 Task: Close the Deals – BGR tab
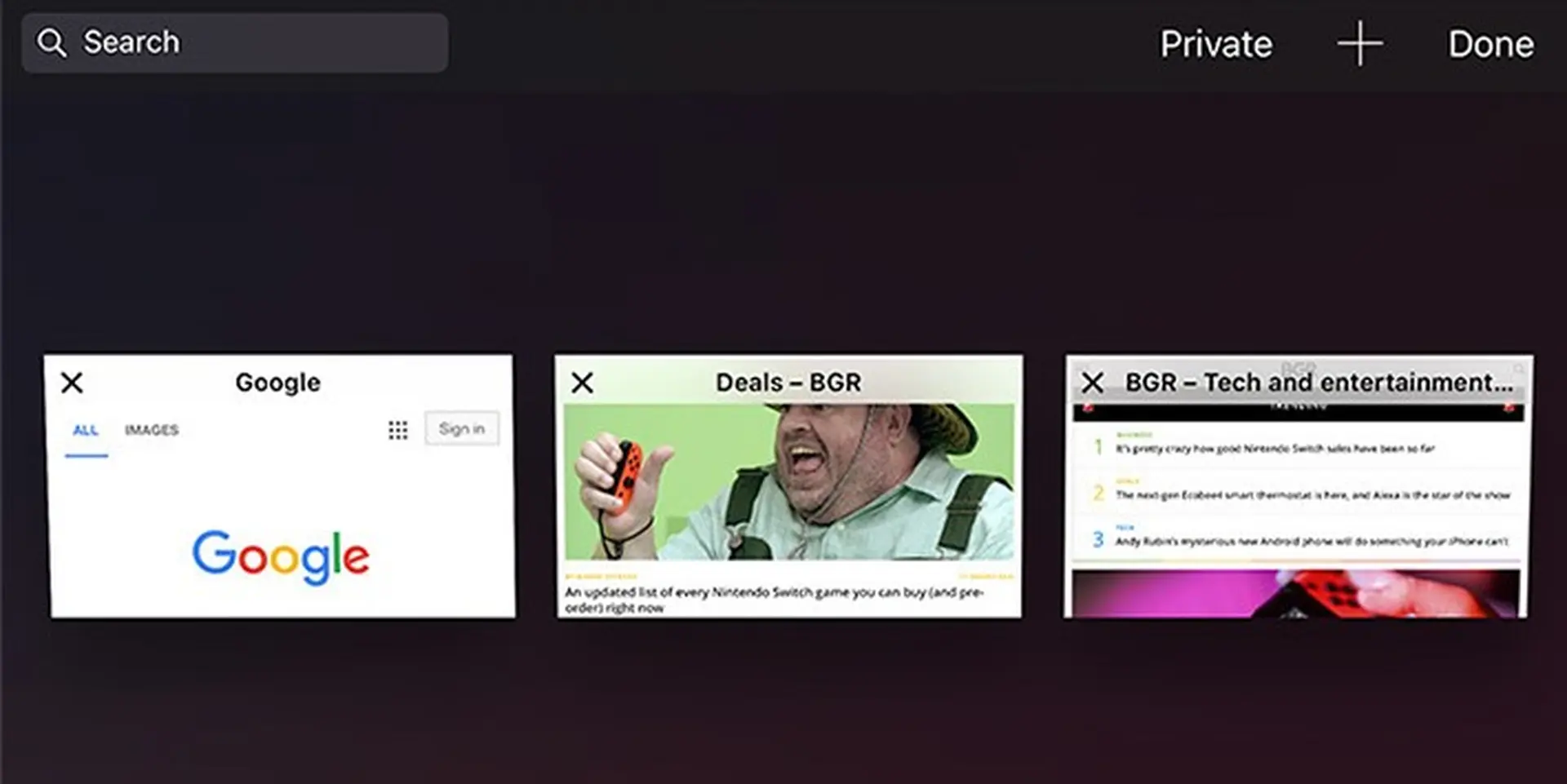(x=582, y=382)
